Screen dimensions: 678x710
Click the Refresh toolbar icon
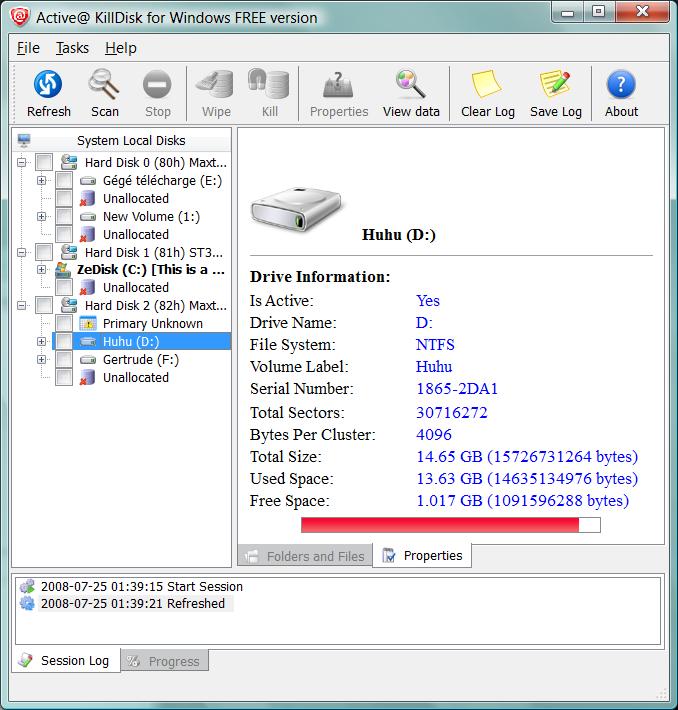48,84
